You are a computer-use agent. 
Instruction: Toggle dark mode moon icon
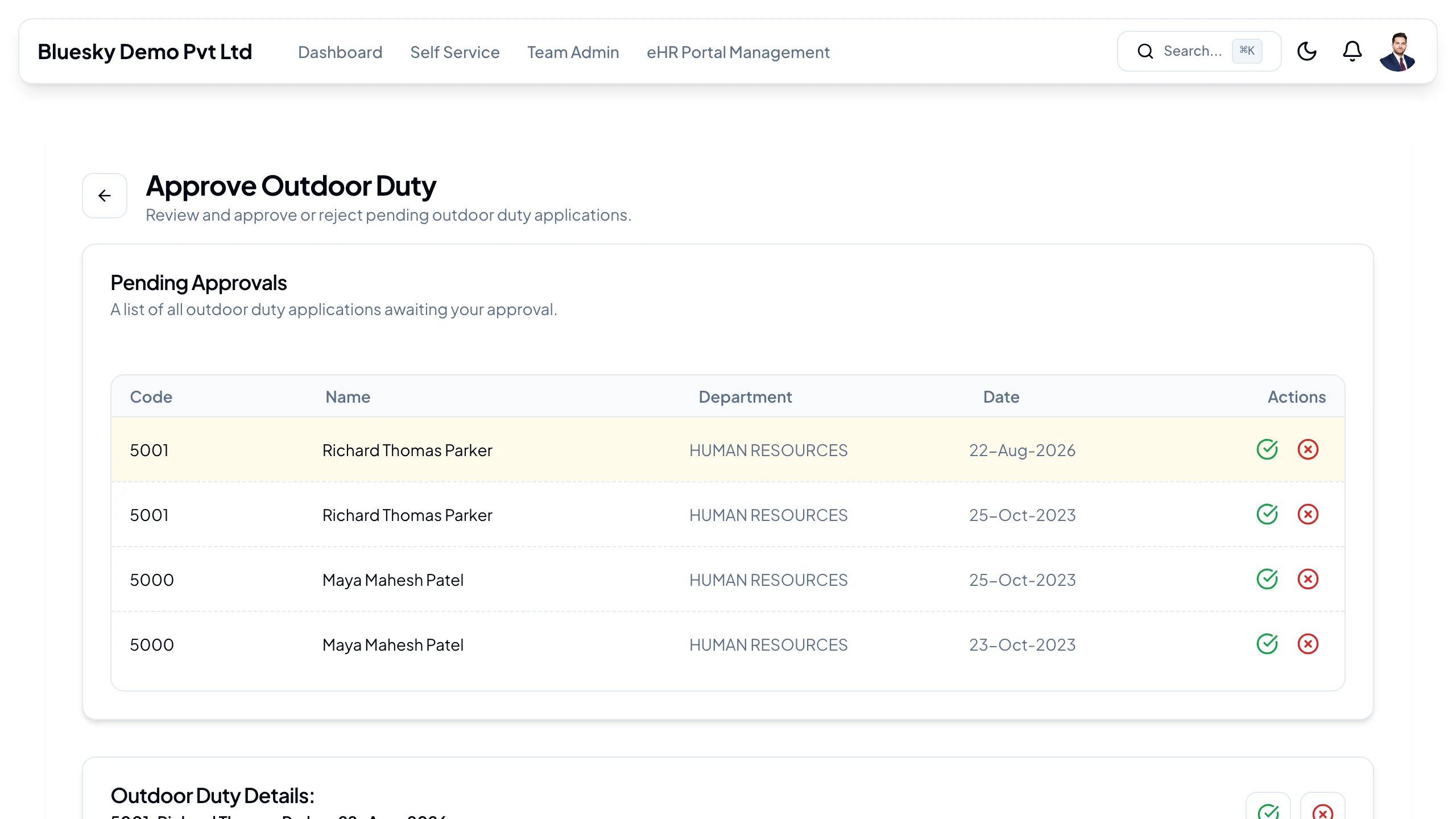pyautogui.click(x=1306, y=51)
